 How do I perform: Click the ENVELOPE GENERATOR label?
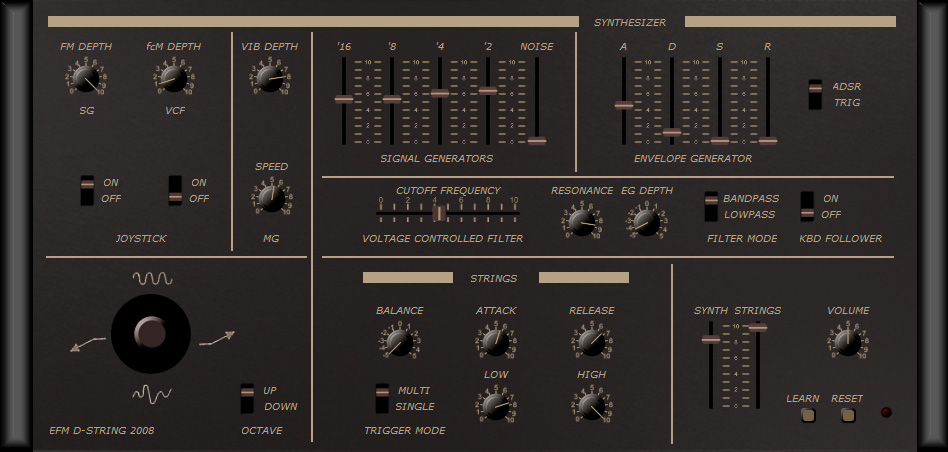693,159
